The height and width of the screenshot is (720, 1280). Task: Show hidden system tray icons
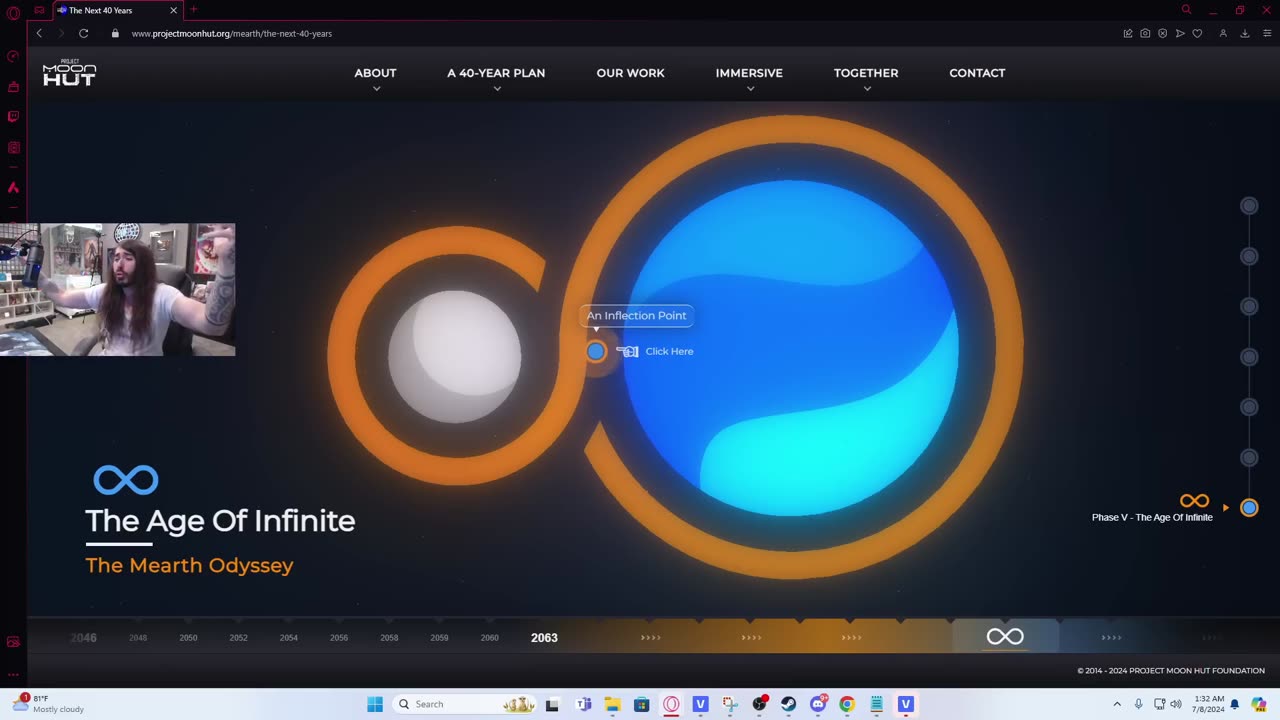[1117, 704]
